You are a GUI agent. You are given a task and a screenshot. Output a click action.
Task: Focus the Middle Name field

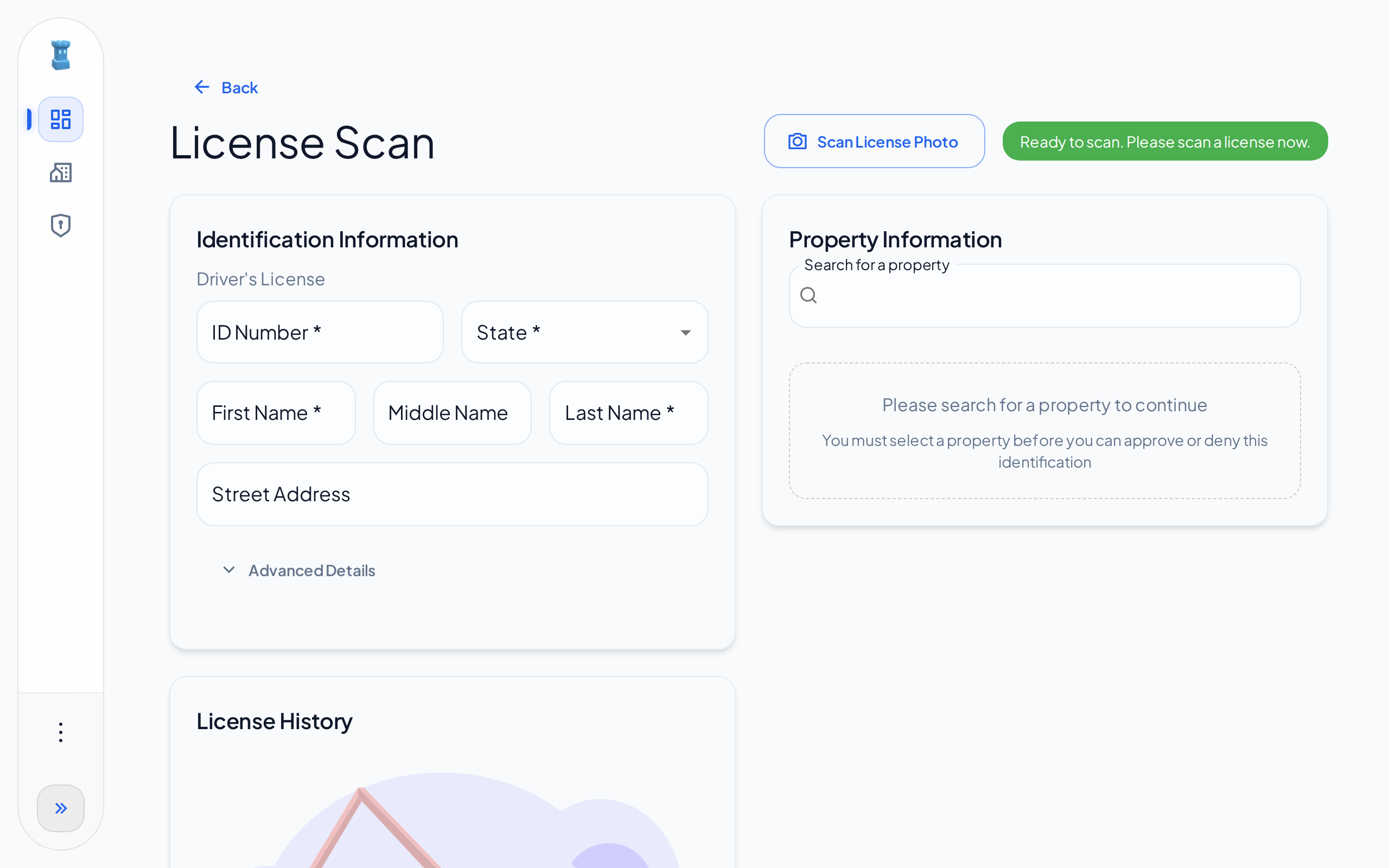(x=453, y=413)
